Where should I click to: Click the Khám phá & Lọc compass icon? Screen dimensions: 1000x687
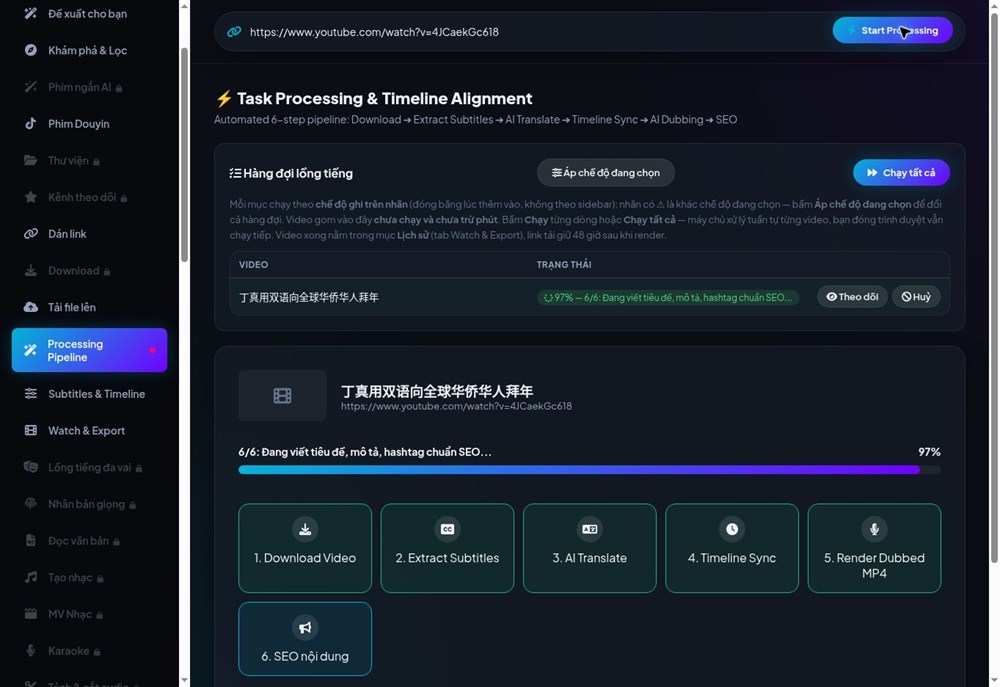coord(31,50)
